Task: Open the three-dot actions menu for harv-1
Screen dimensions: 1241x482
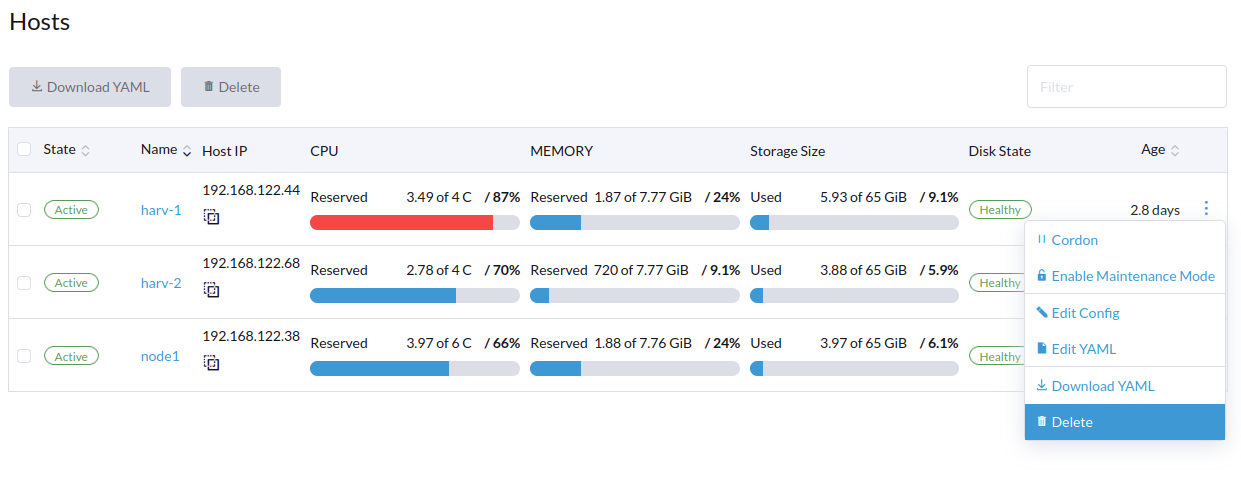Action: (x=1206, y=209)
